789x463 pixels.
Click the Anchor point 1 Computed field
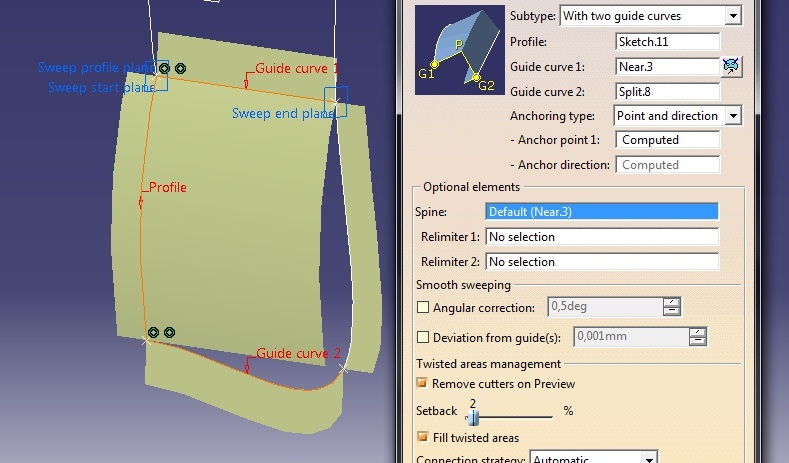tap(667, 140)
